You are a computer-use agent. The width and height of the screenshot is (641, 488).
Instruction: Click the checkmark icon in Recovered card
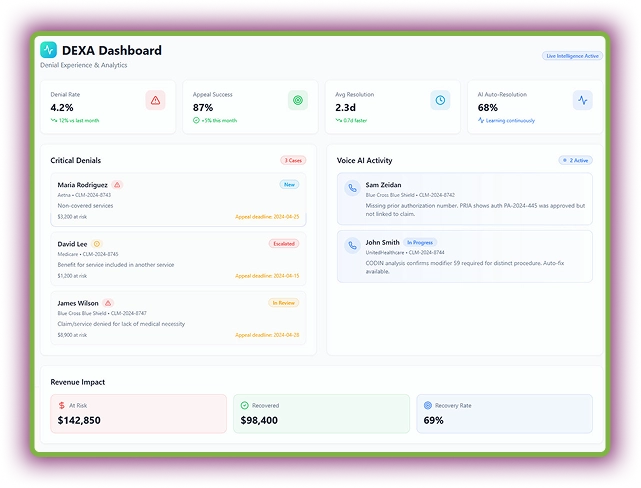click(245, 405)
